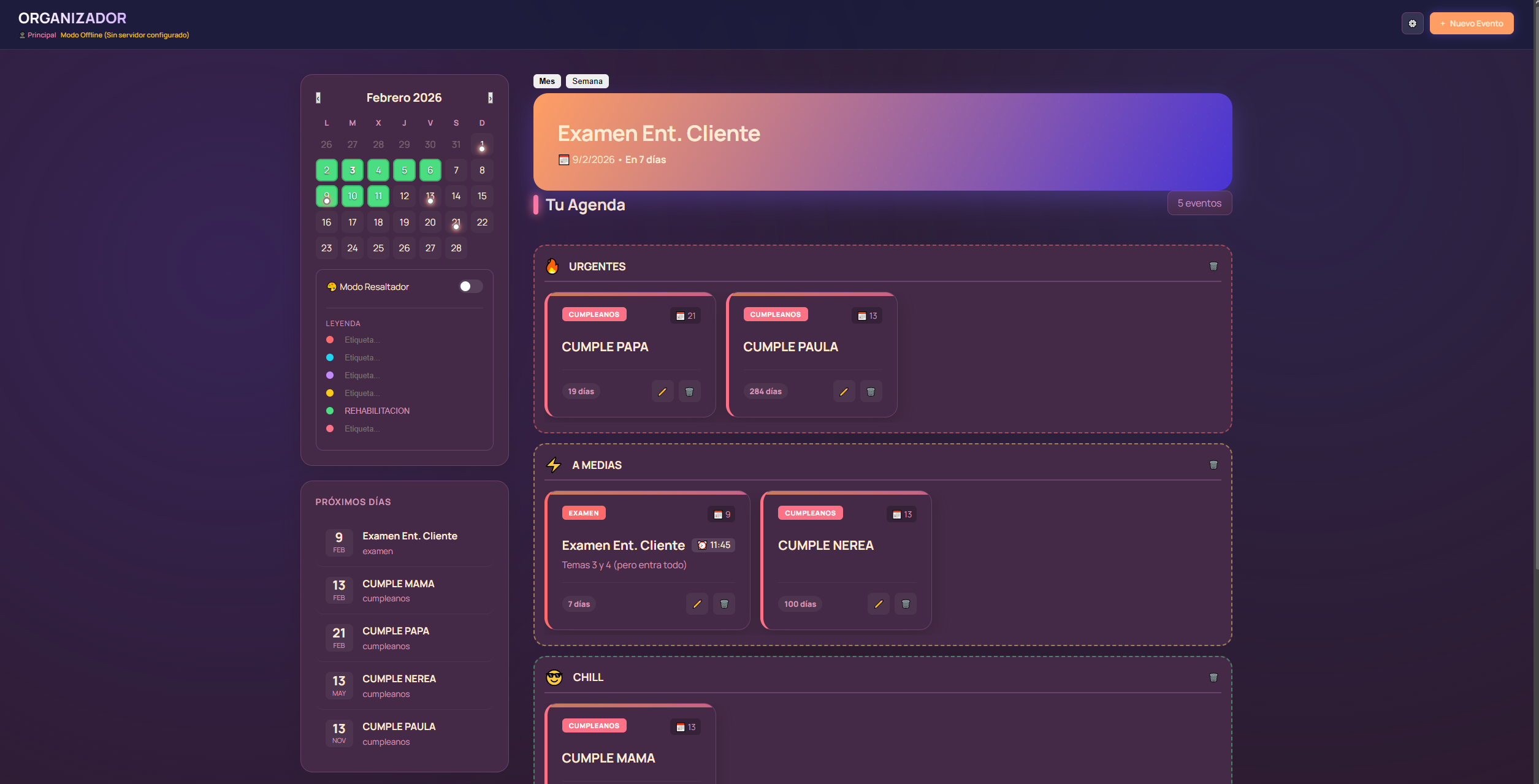The width and height of the screenshot is (1539, 784).
Task: Click the green REHABILITACION legend dot
Action: [x=330, y=411]
